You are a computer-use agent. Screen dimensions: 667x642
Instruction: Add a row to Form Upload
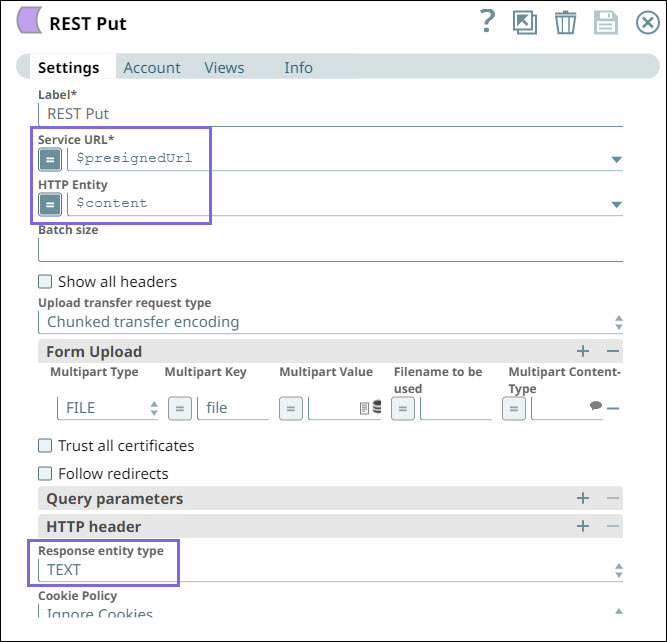(x=583, y=351)
